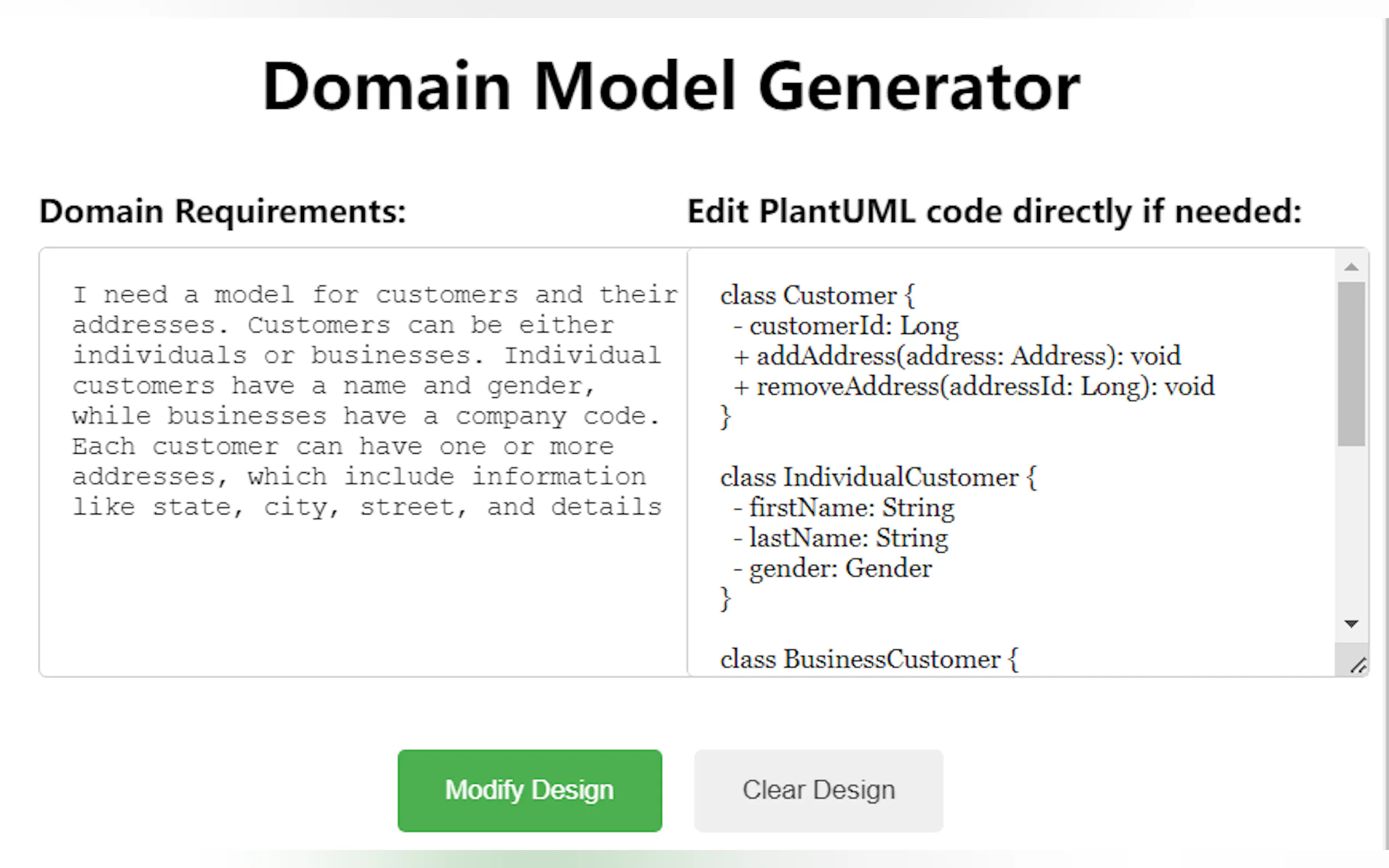Click 'class IndividualCustomer {' line
The width and height of the screenshot is (1389, 868).
pyautogui.click(x=878, y=477)
